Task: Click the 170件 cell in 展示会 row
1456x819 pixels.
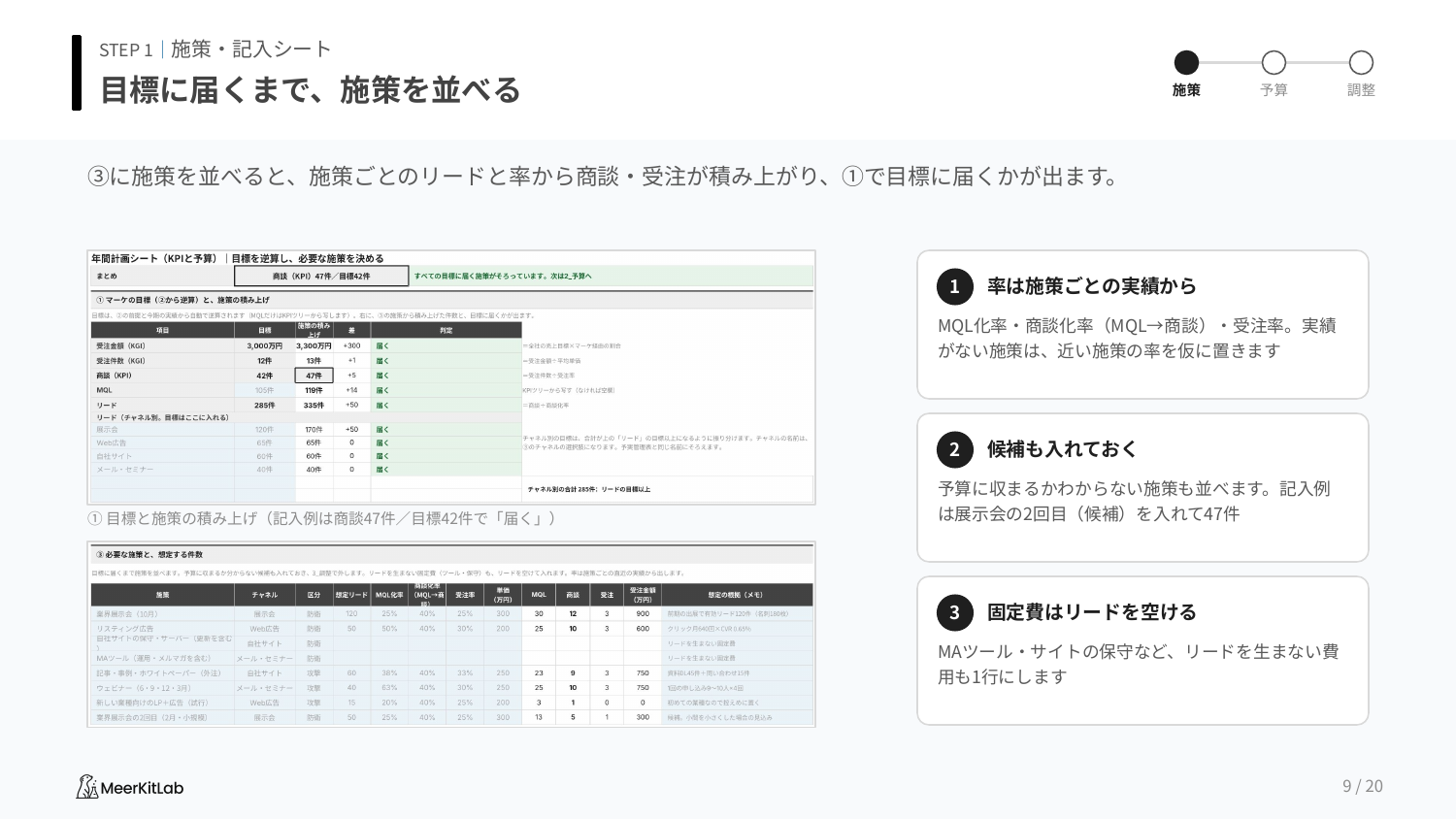Action: 314,429
